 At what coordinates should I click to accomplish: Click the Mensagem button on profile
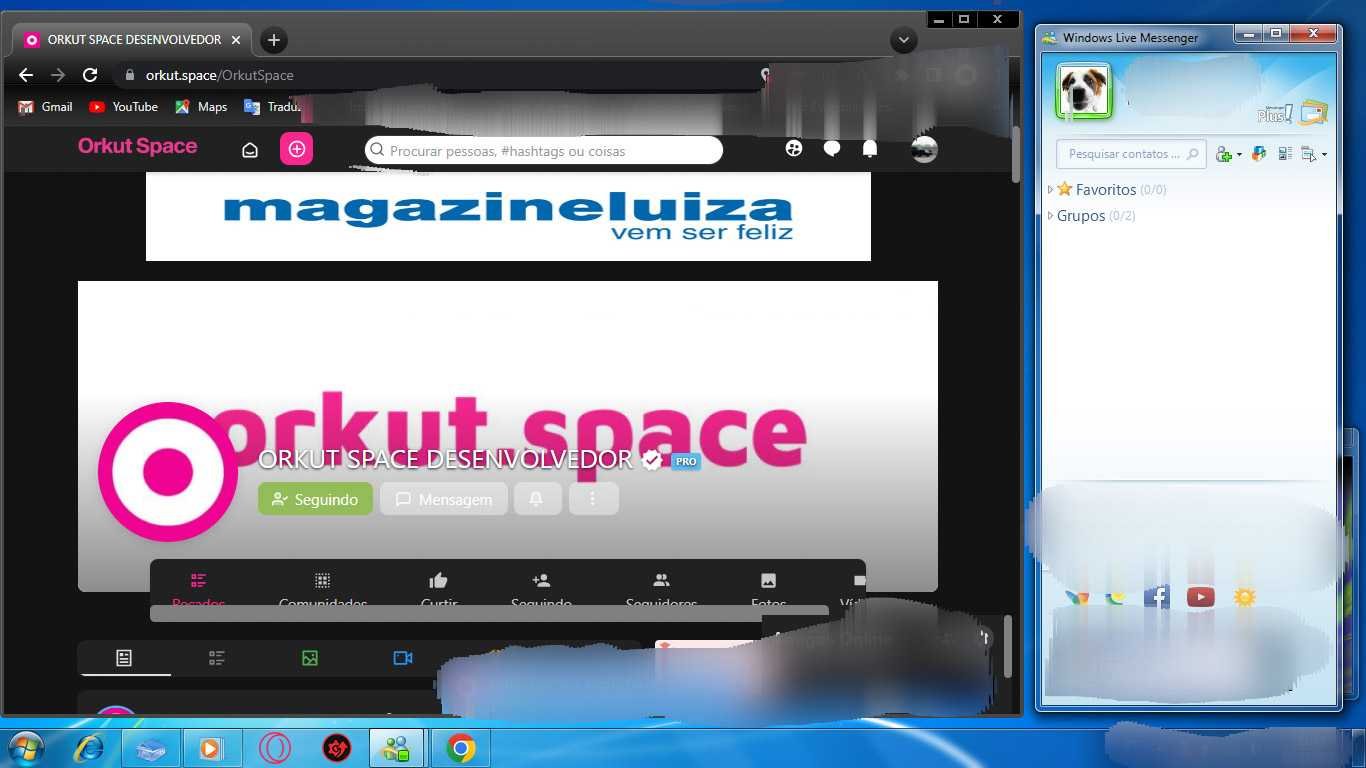coord(443,499)
